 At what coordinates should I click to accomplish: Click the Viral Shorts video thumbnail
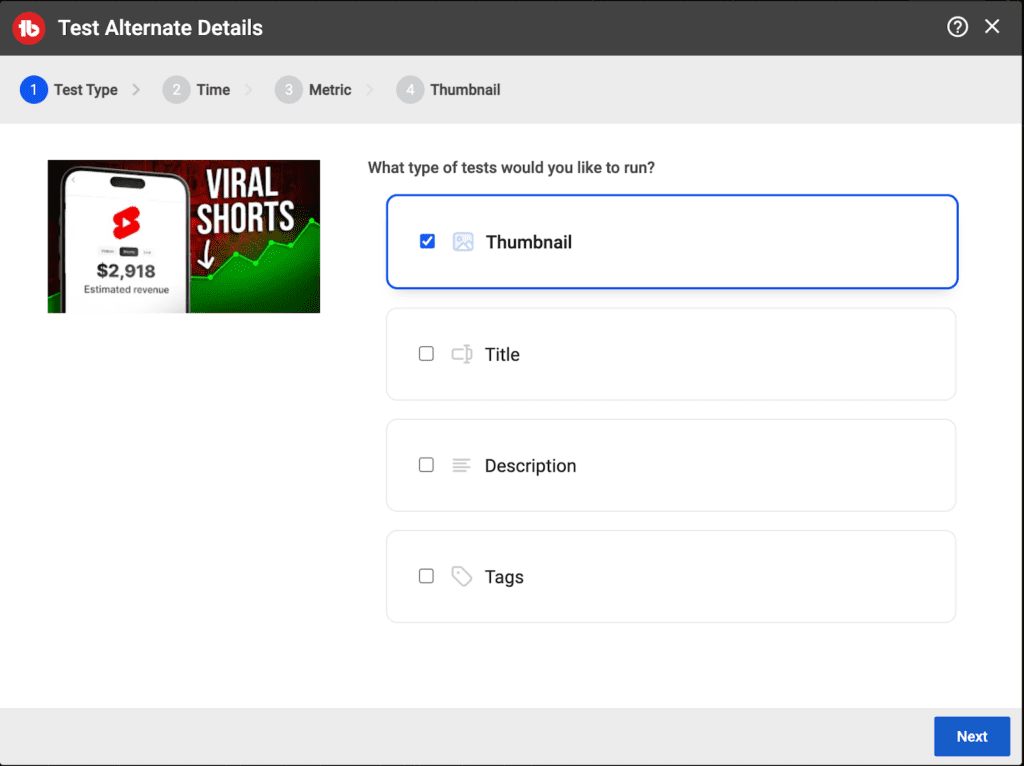click(x=184, y=236)
